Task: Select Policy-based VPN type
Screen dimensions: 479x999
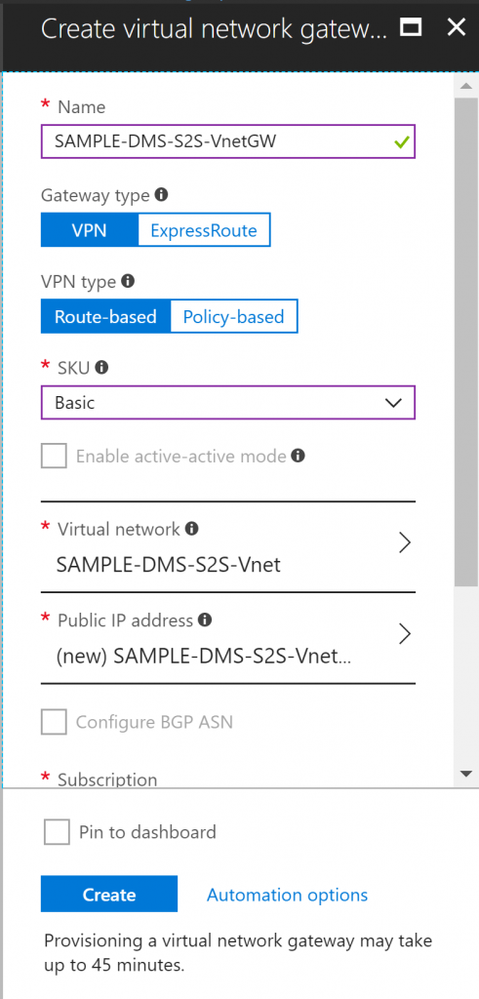Action: [x=233, y=317]
